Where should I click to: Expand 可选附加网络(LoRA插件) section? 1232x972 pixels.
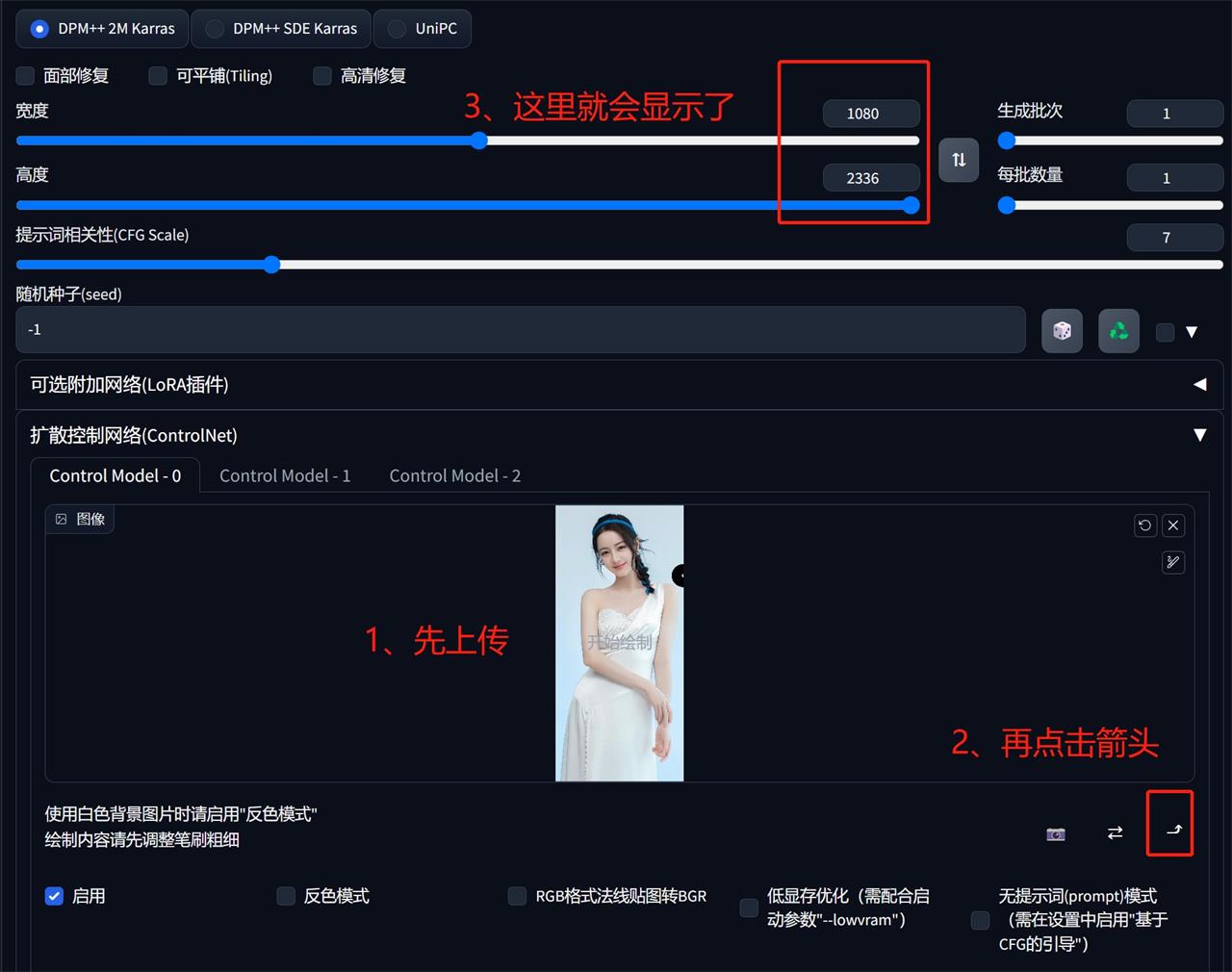[619, 385]
